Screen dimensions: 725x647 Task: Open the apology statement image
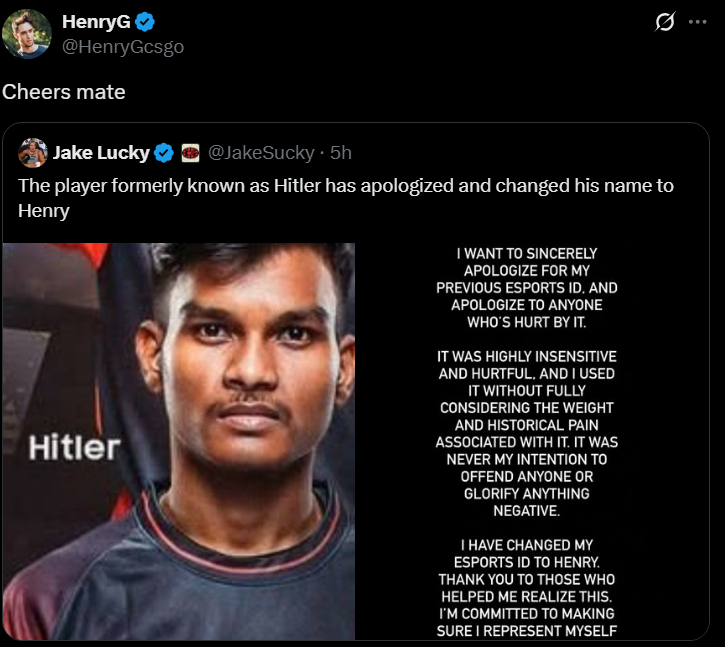532,442
